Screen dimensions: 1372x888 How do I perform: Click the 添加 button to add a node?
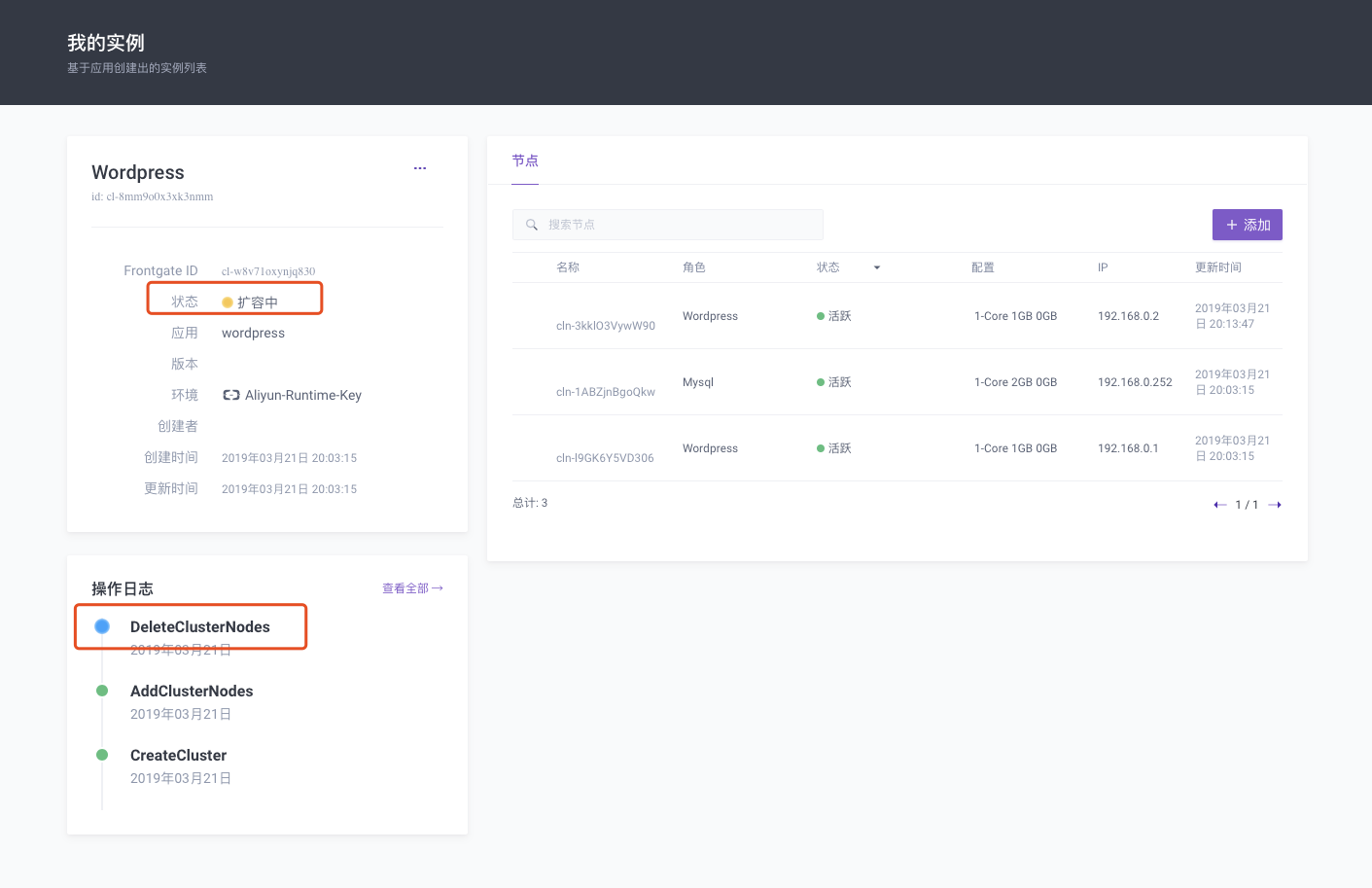tap(1247, 224)
